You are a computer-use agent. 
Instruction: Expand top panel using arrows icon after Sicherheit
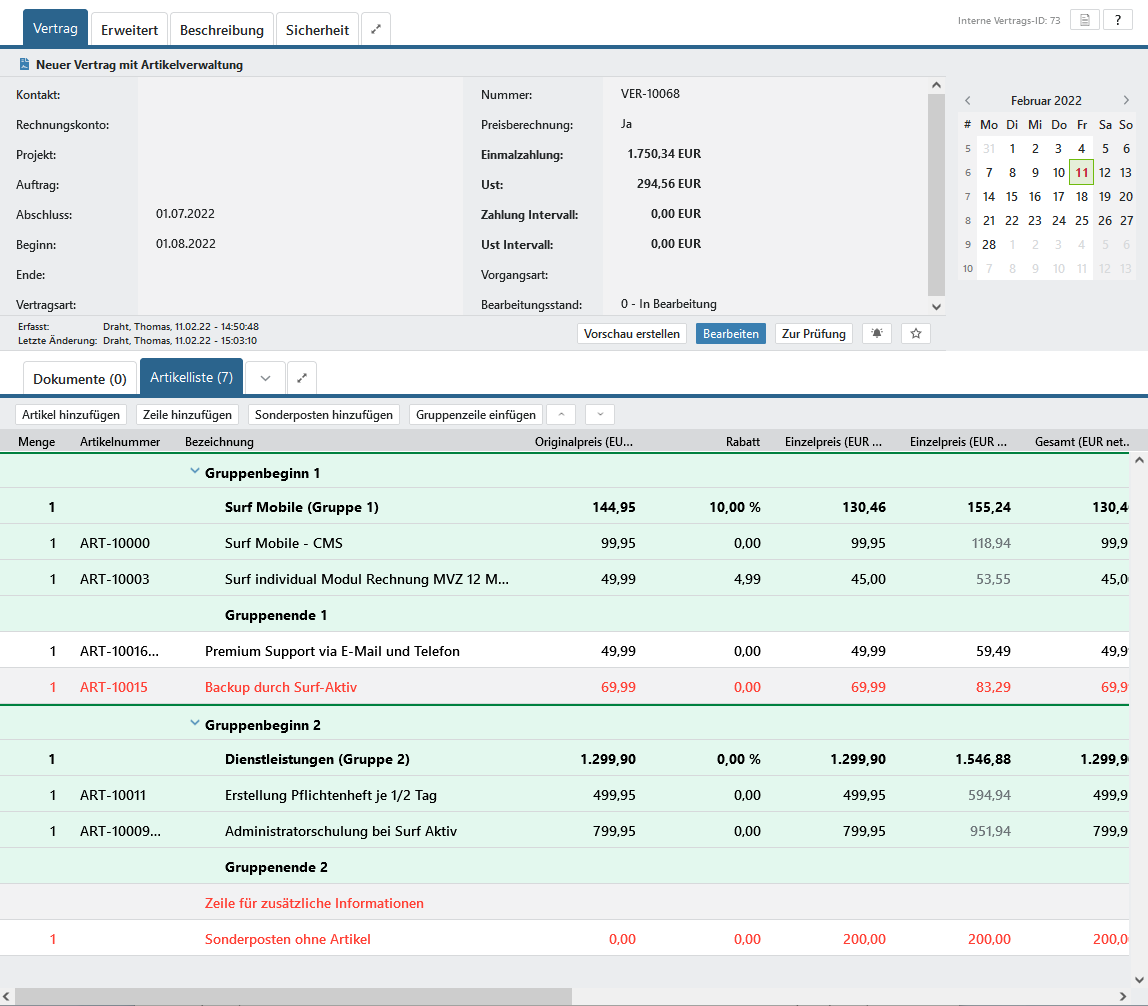pyautogui.click(x=376, y=30)
